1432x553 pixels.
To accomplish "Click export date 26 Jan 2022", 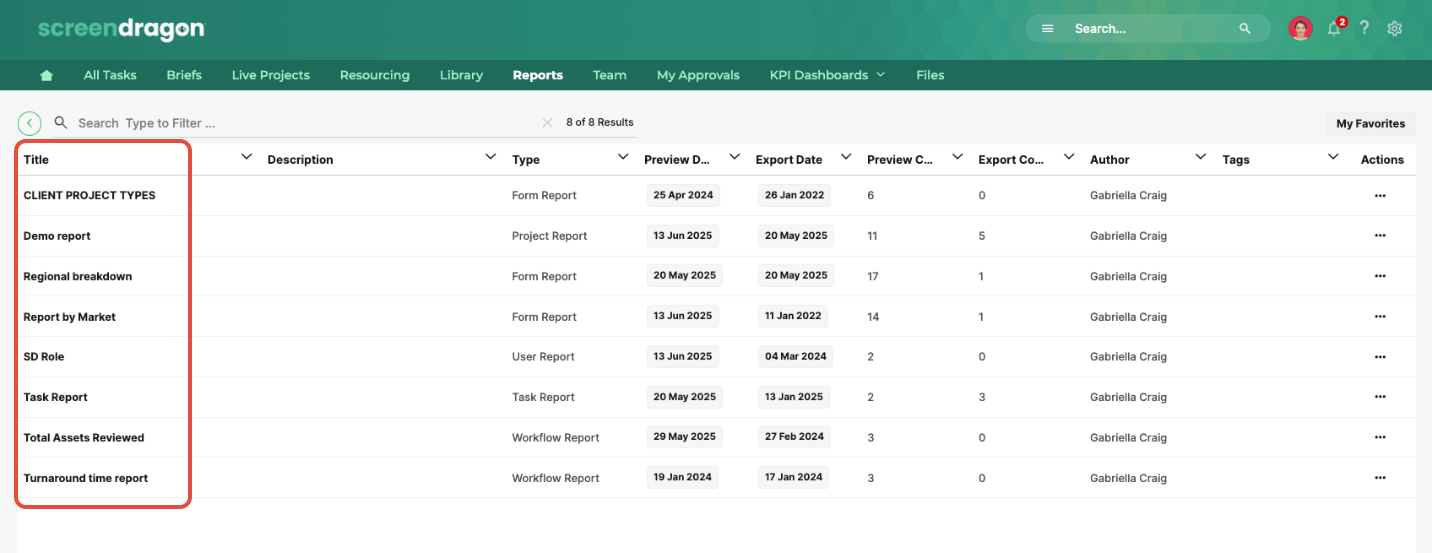I will [x=794, y=195].
